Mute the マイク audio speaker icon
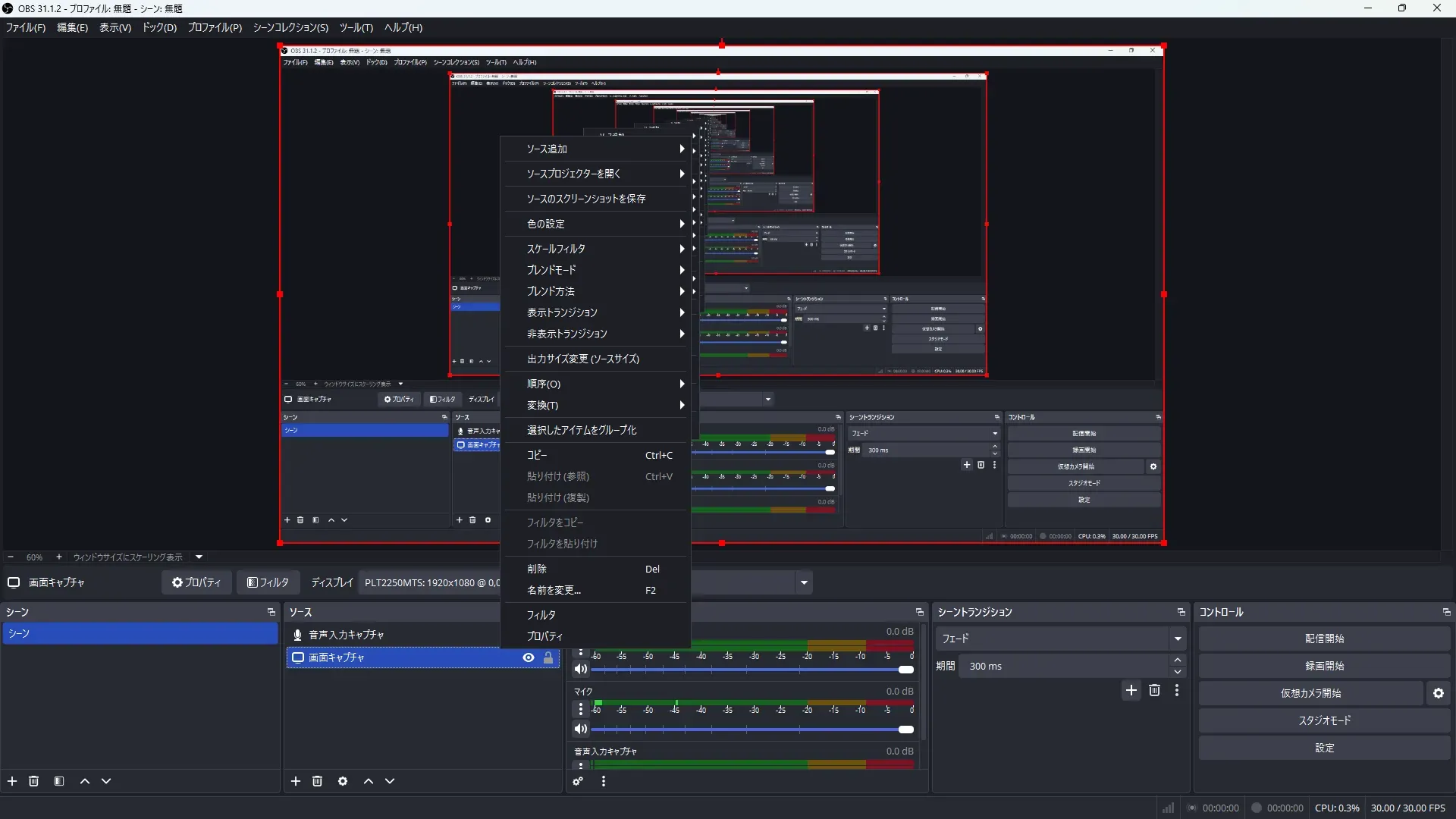The image size is (1456, 819). 580,730
